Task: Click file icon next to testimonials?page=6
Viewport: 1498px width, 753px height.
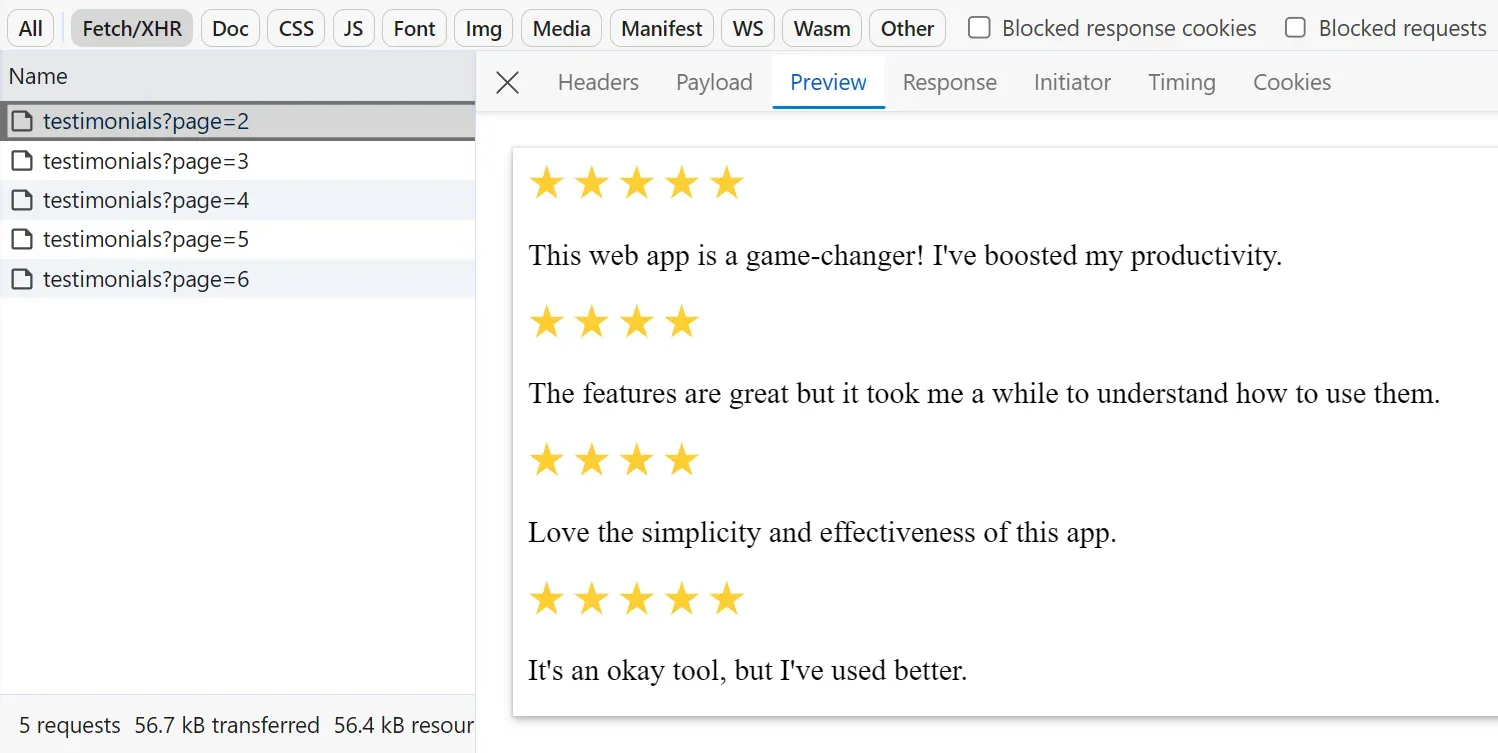Action: point(22,279)
